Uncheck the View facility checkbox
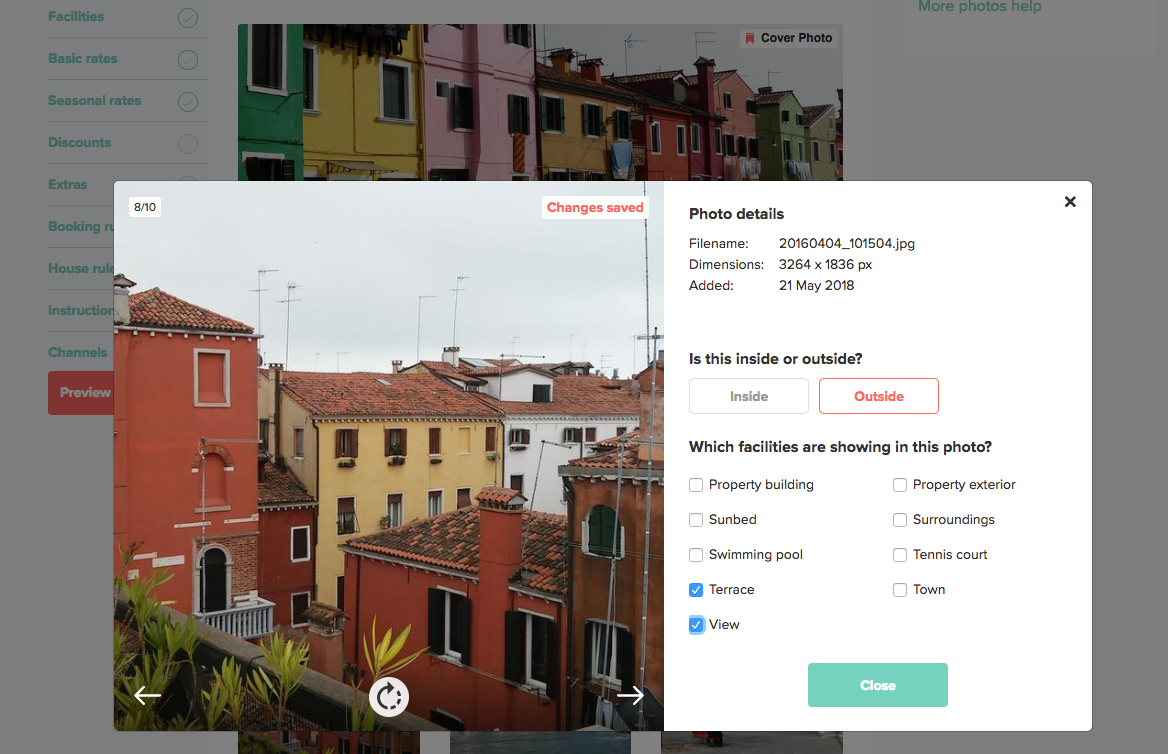The height and width of the screenshot is (754, 1168). point(696,625)
